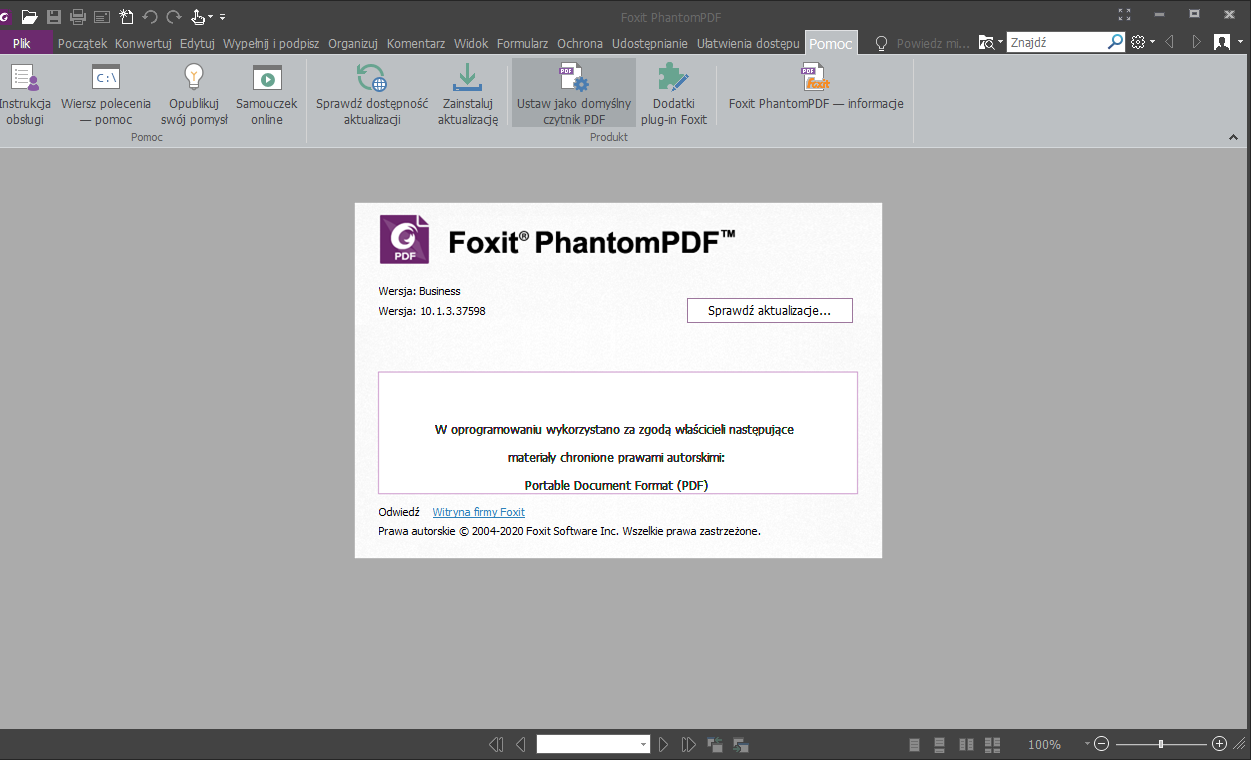1251x760 pixels.
Task: Click the previous view icon in status bar
Action: click(x=715, y=744)
